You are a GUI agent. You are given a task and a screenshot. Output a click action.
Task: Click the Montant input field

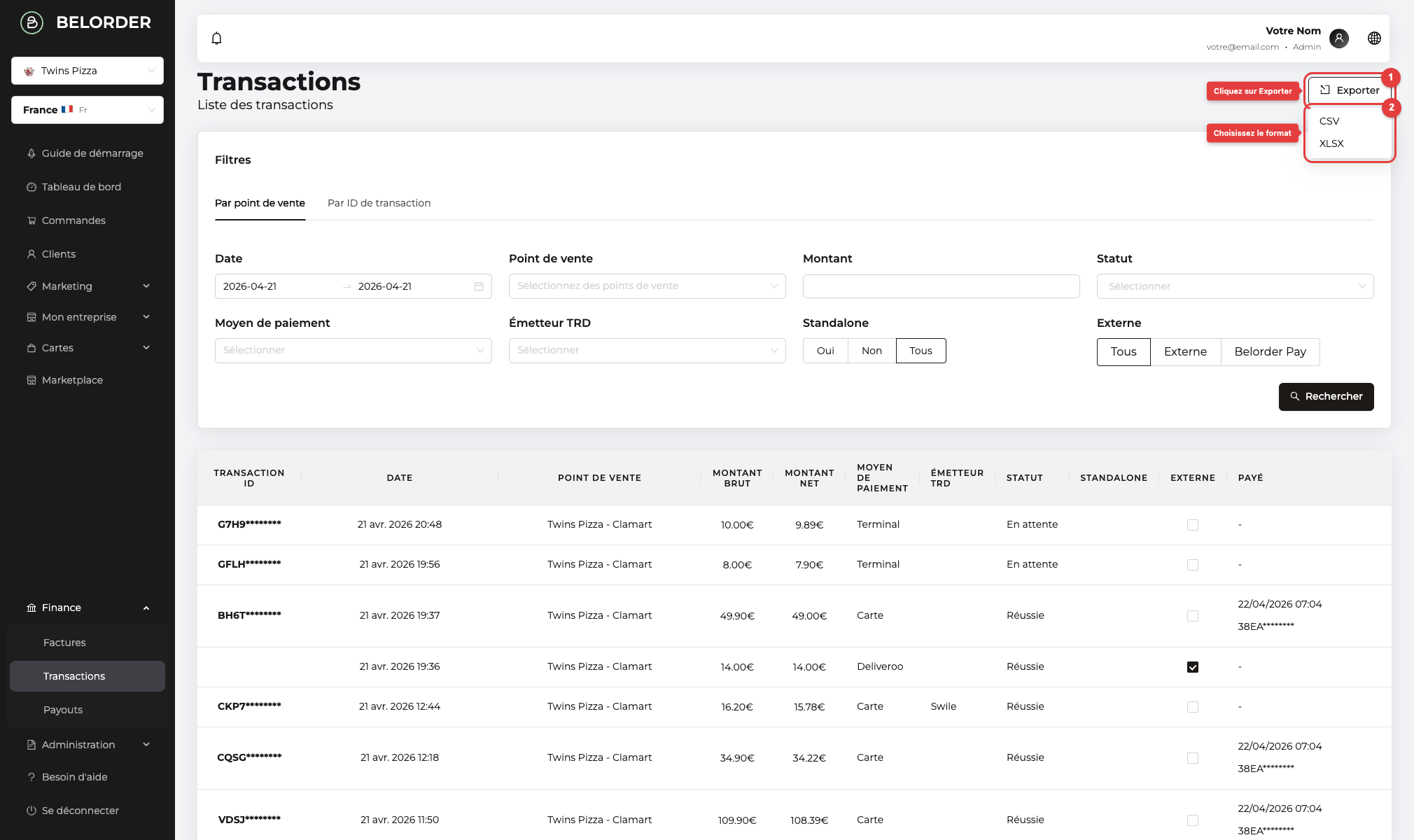coord(941,286)
